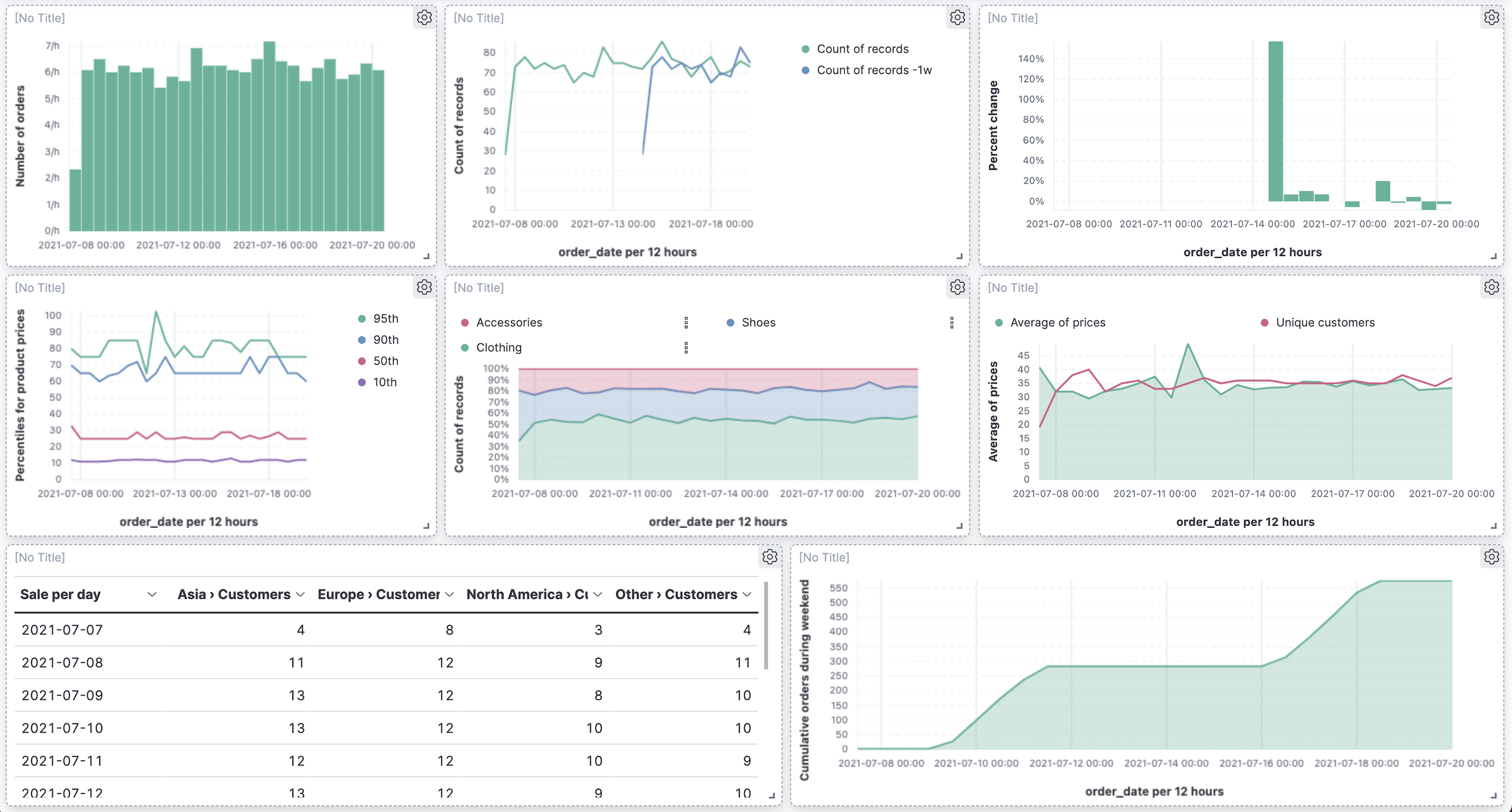The height and width of the screenshot is (812, 1512).
Task: Open settings gear on the stacked category chart
Action: [x=957, y=287]
